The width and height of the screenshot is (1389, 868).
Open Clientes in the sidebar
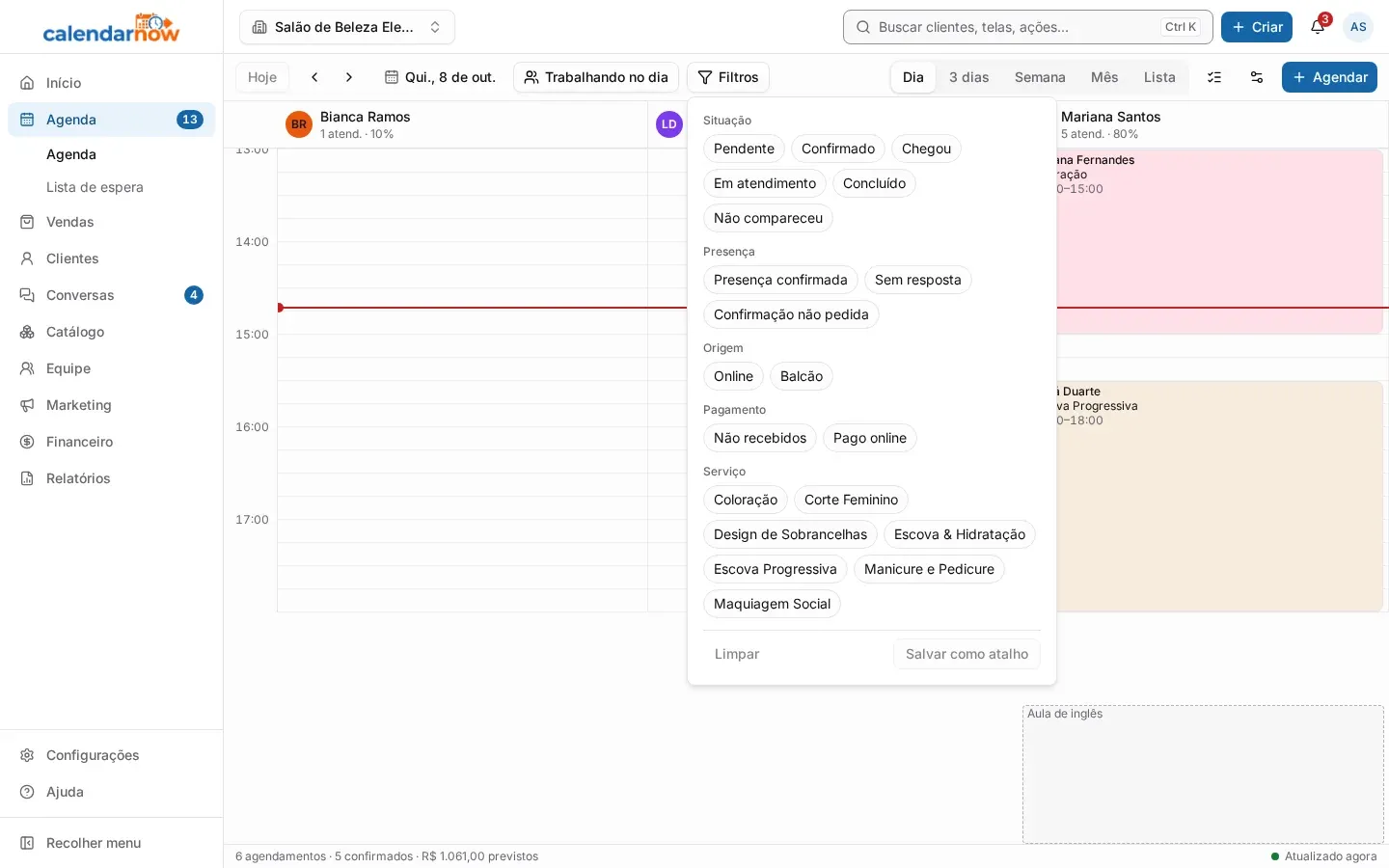coord(111,258)
